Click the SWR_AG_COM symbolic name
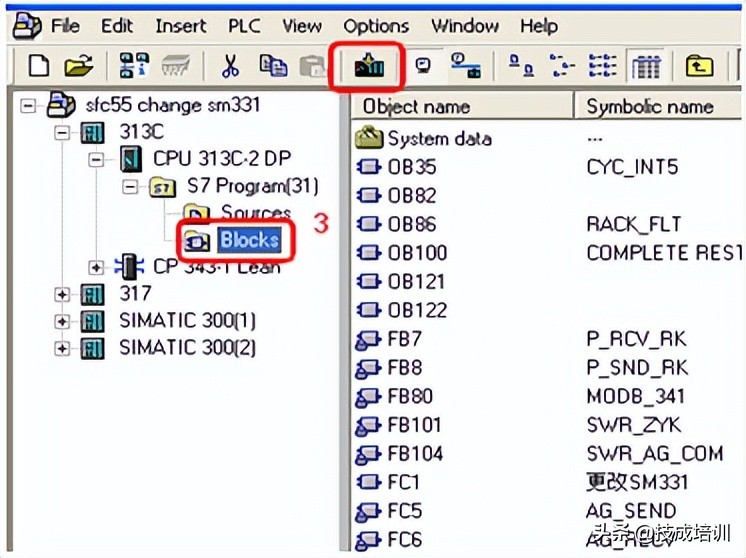 point(655,454)
